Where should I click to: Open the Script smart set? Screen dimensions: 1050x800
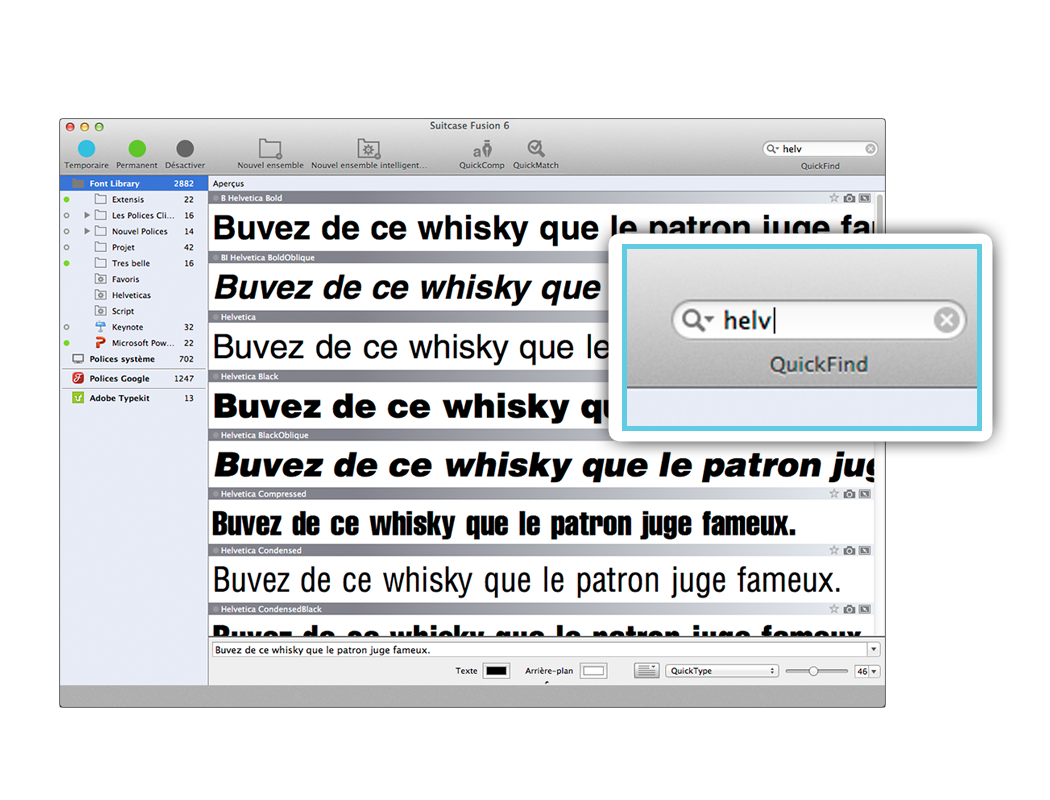coord(134,311)
